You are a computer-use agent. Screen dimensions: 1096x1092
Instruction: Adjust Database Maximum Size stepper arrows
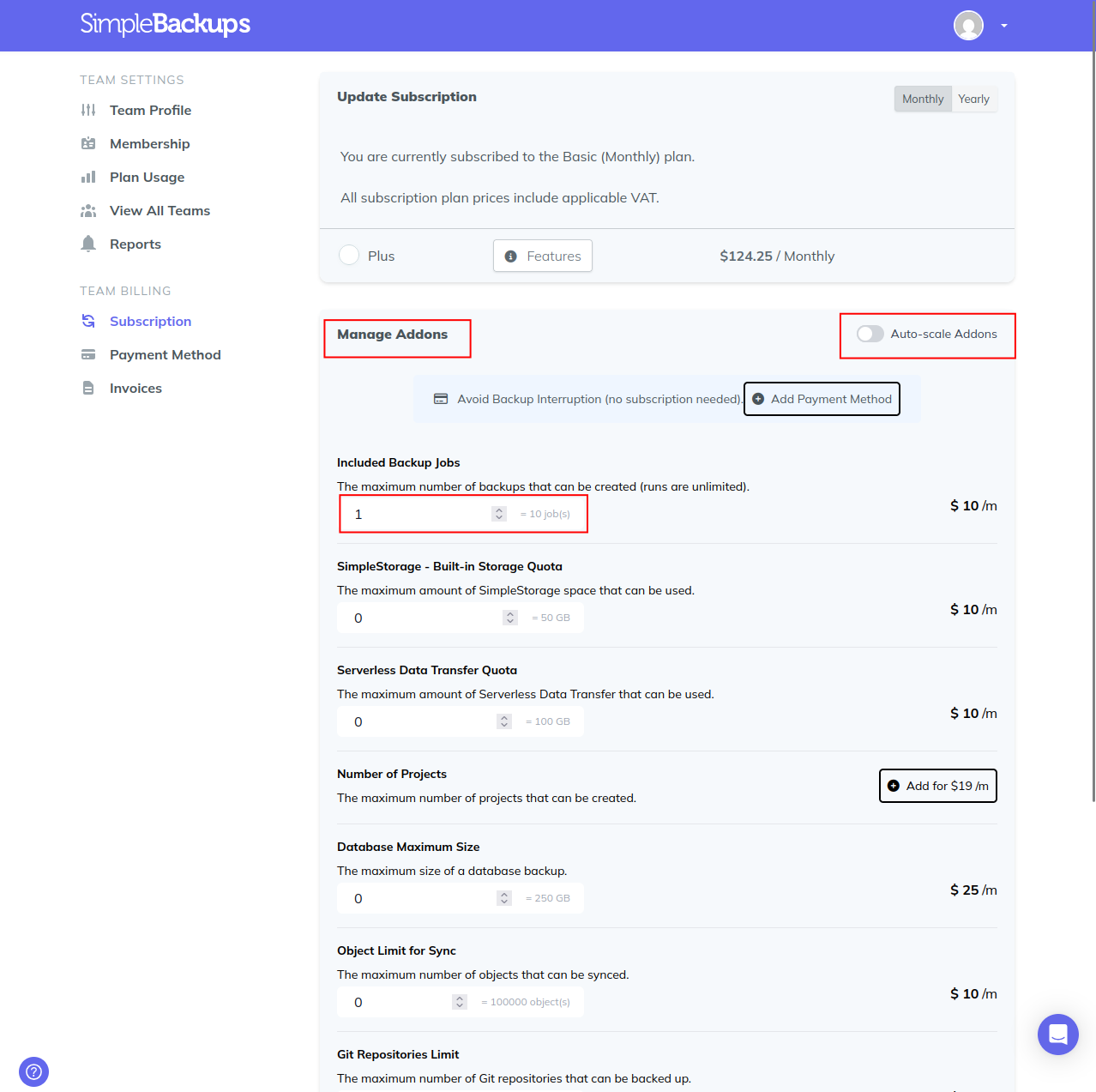(x=504, y=898)
